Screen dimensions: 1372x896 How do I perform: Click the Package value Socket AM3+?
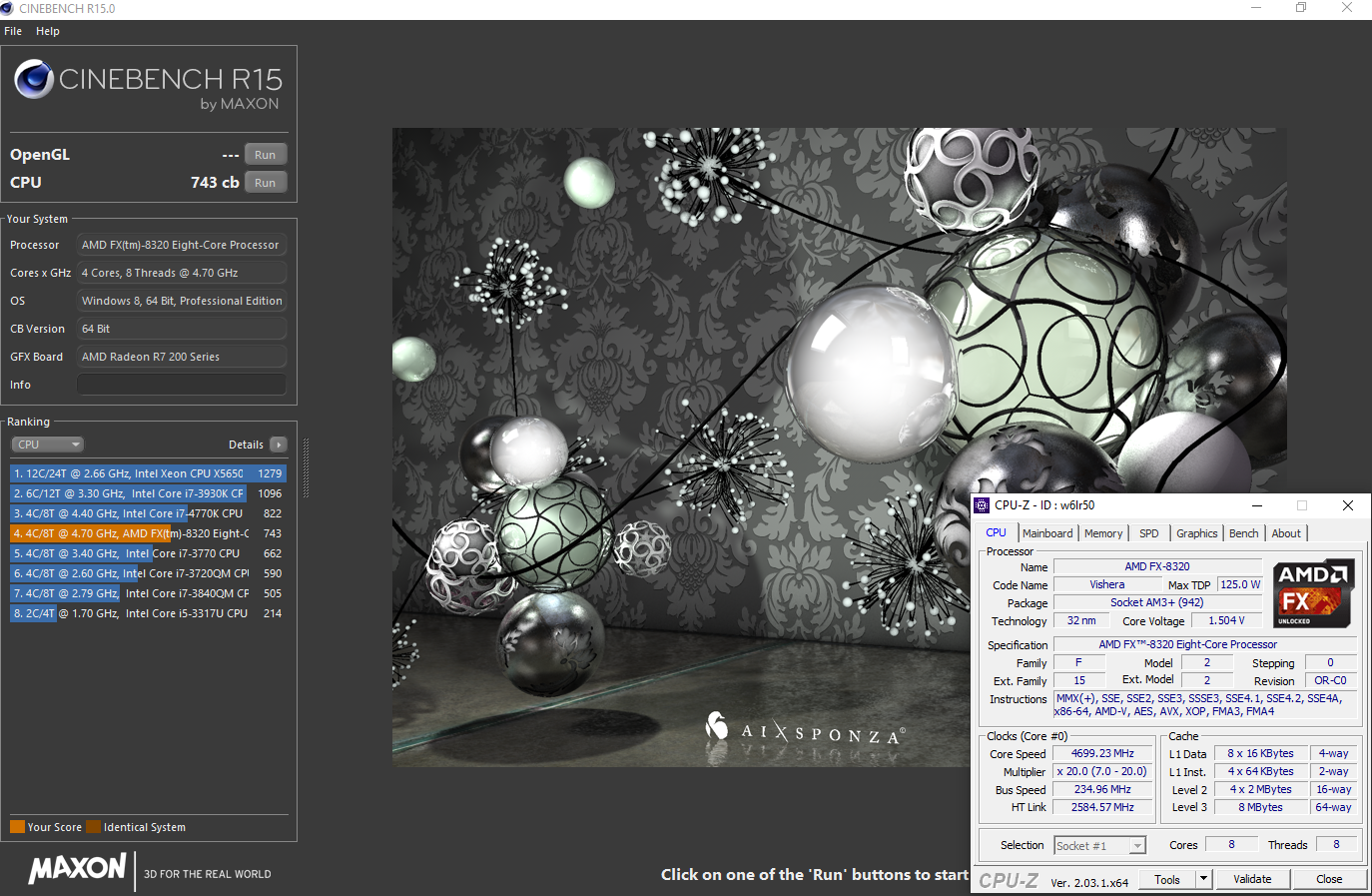(x=1156, y=603)
